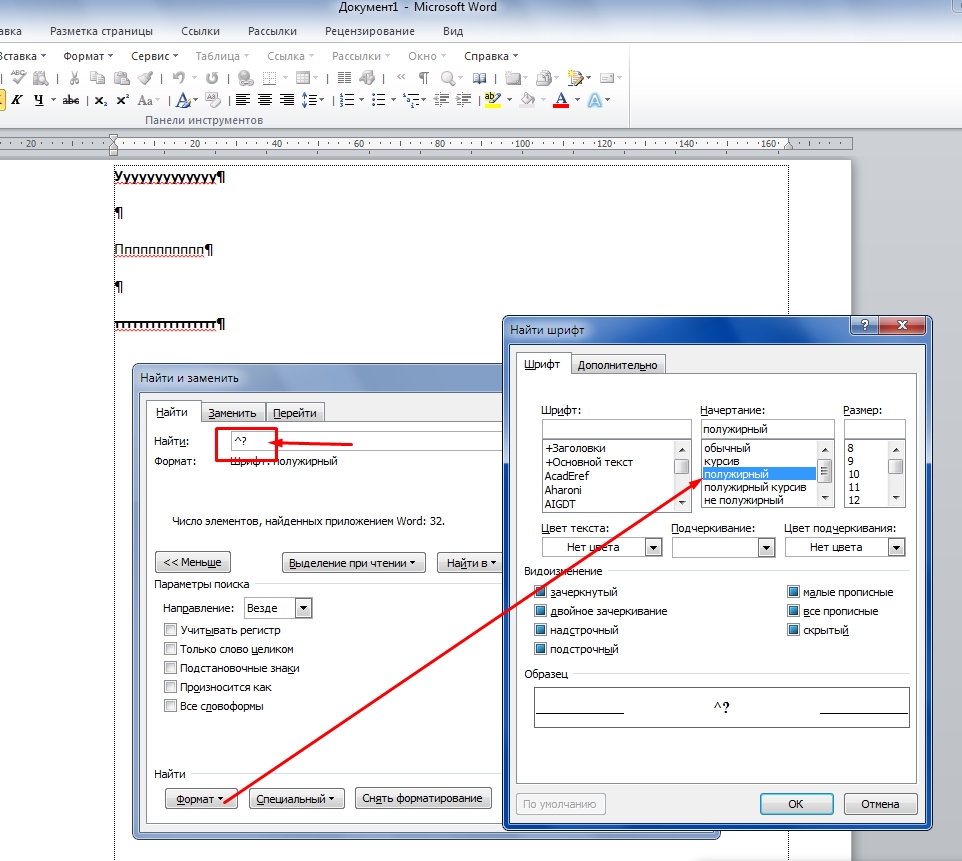
Task: Center text using toolbar alignment icon
Action: pos(265,99)
